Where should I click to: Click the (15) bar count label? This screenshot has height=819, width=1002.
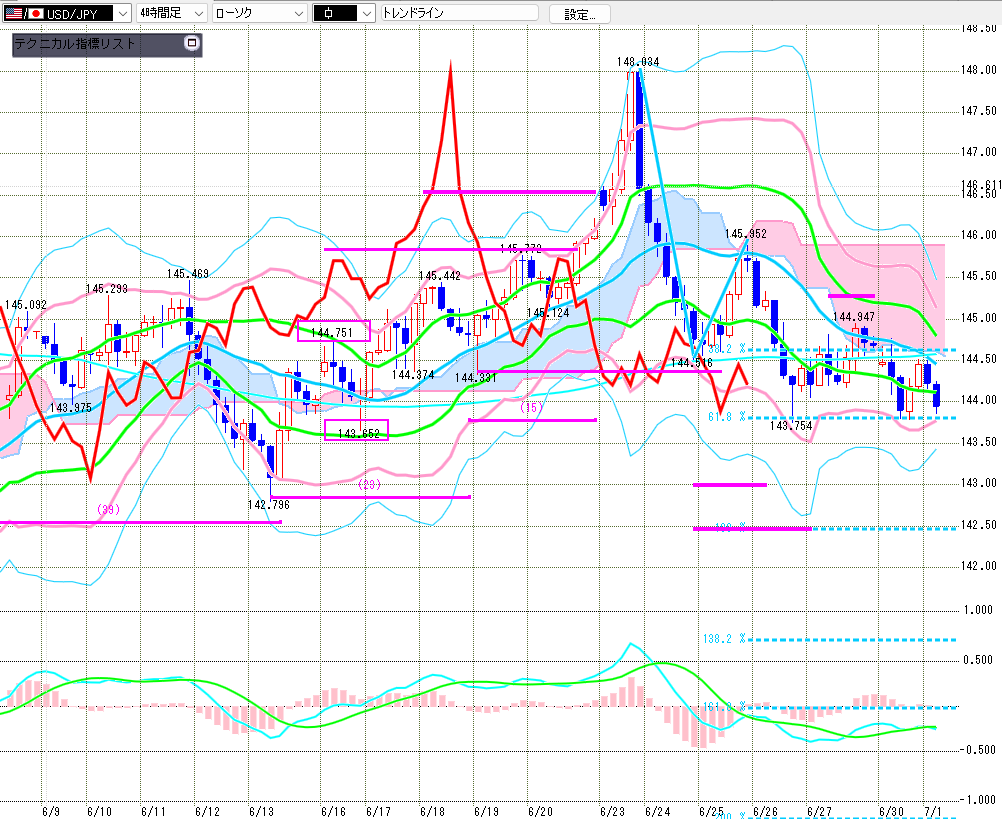(531, 407)
